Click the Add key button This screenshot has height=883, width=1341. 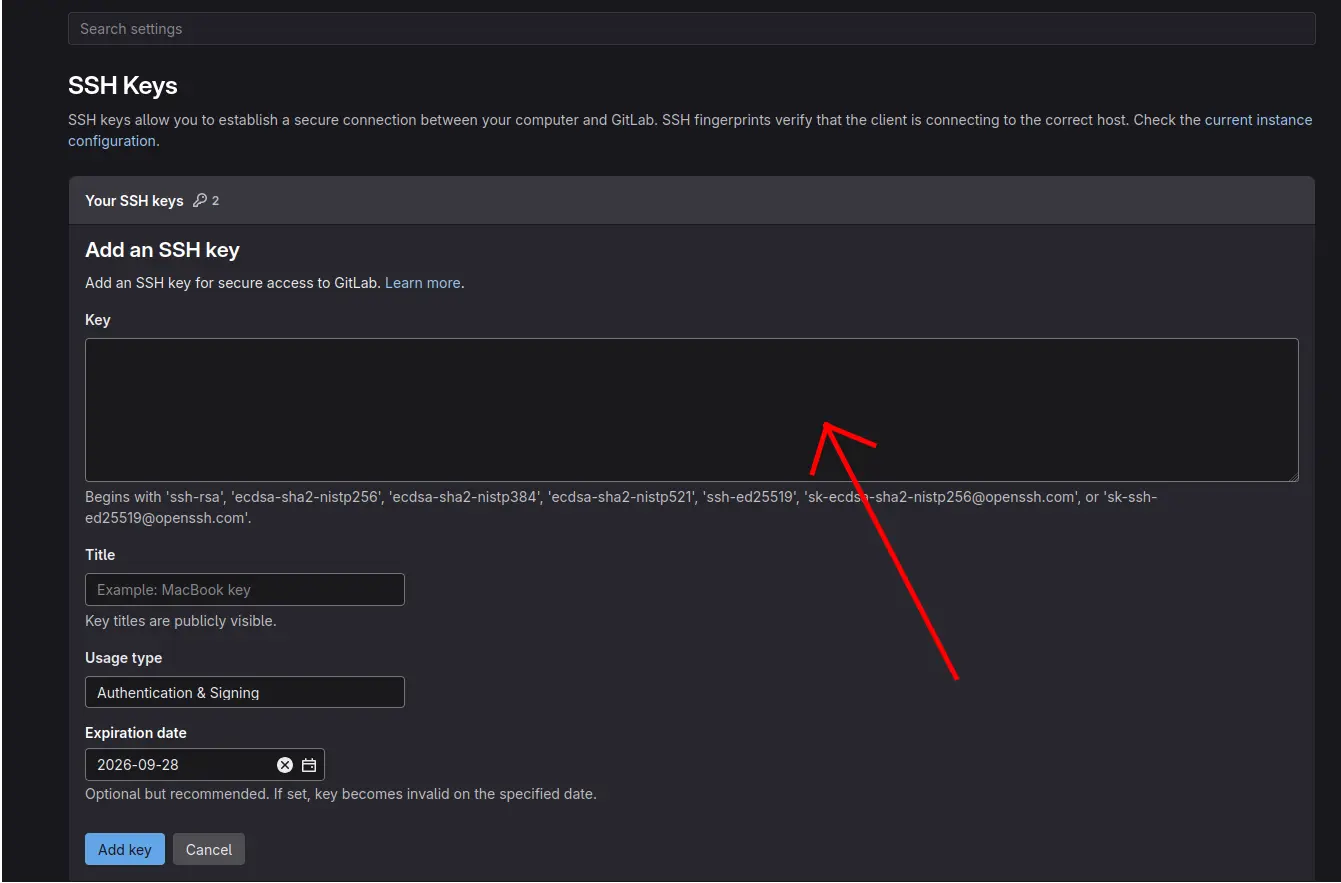tap(125, 849)
